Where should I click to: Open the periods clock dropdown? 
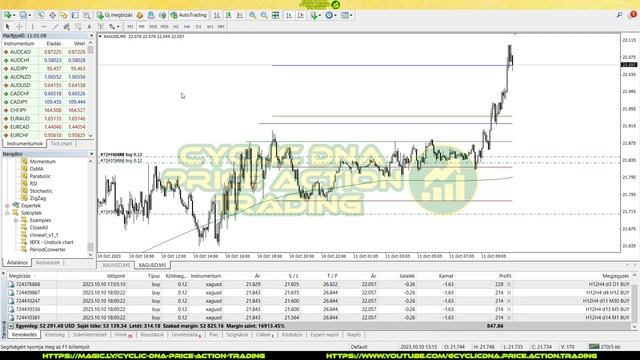tap(331, 15)
